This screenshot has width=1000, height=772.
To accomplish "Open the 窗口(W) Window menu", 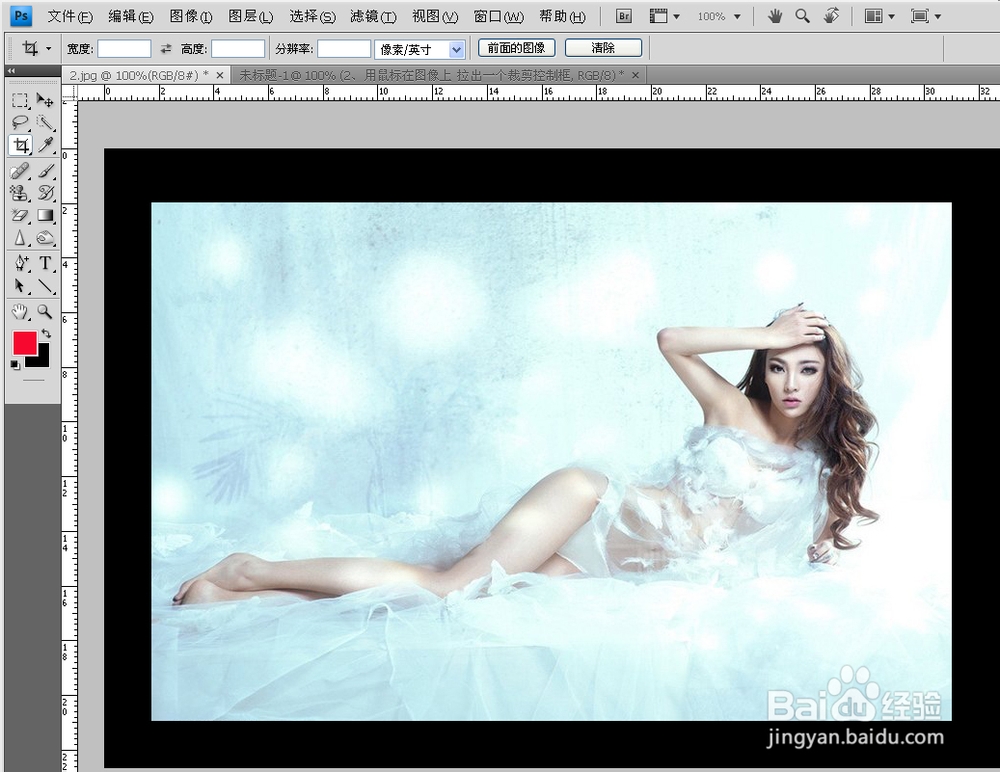I will coord(499,17).
